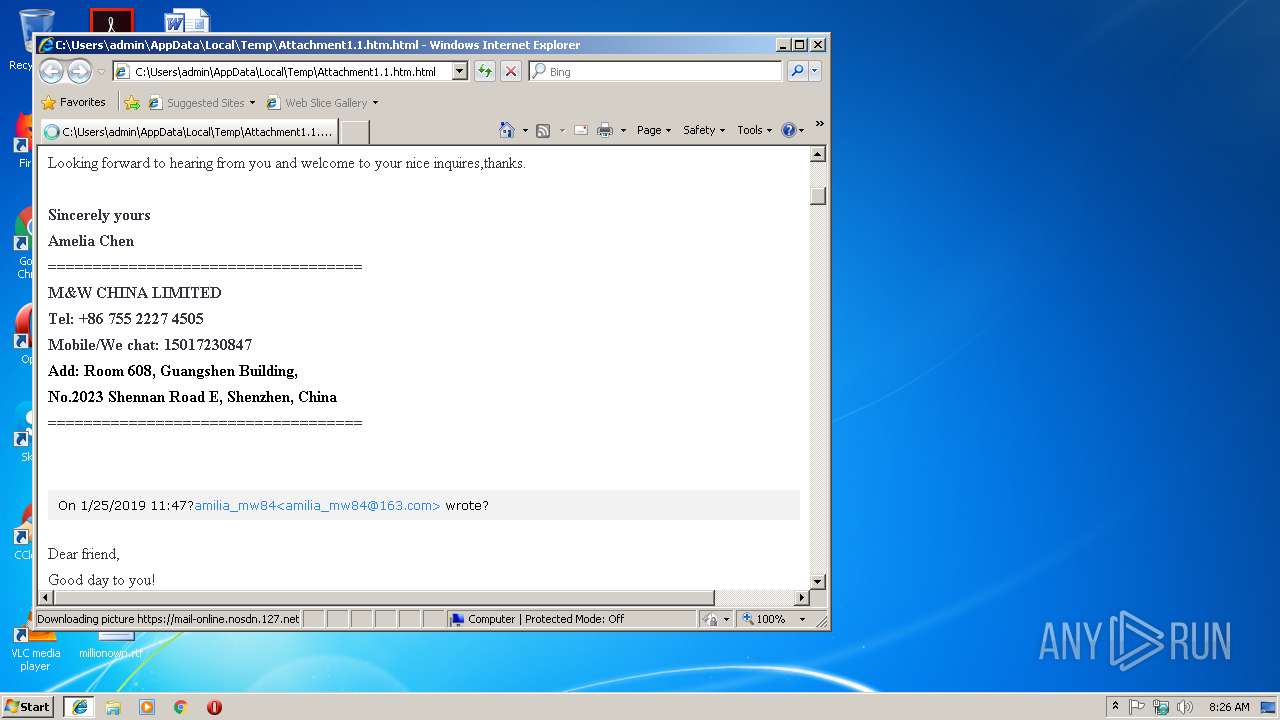Click the Action Center flag tray icon
The width and height of the screenshot is (1280, 720).
click(1138, 707)
